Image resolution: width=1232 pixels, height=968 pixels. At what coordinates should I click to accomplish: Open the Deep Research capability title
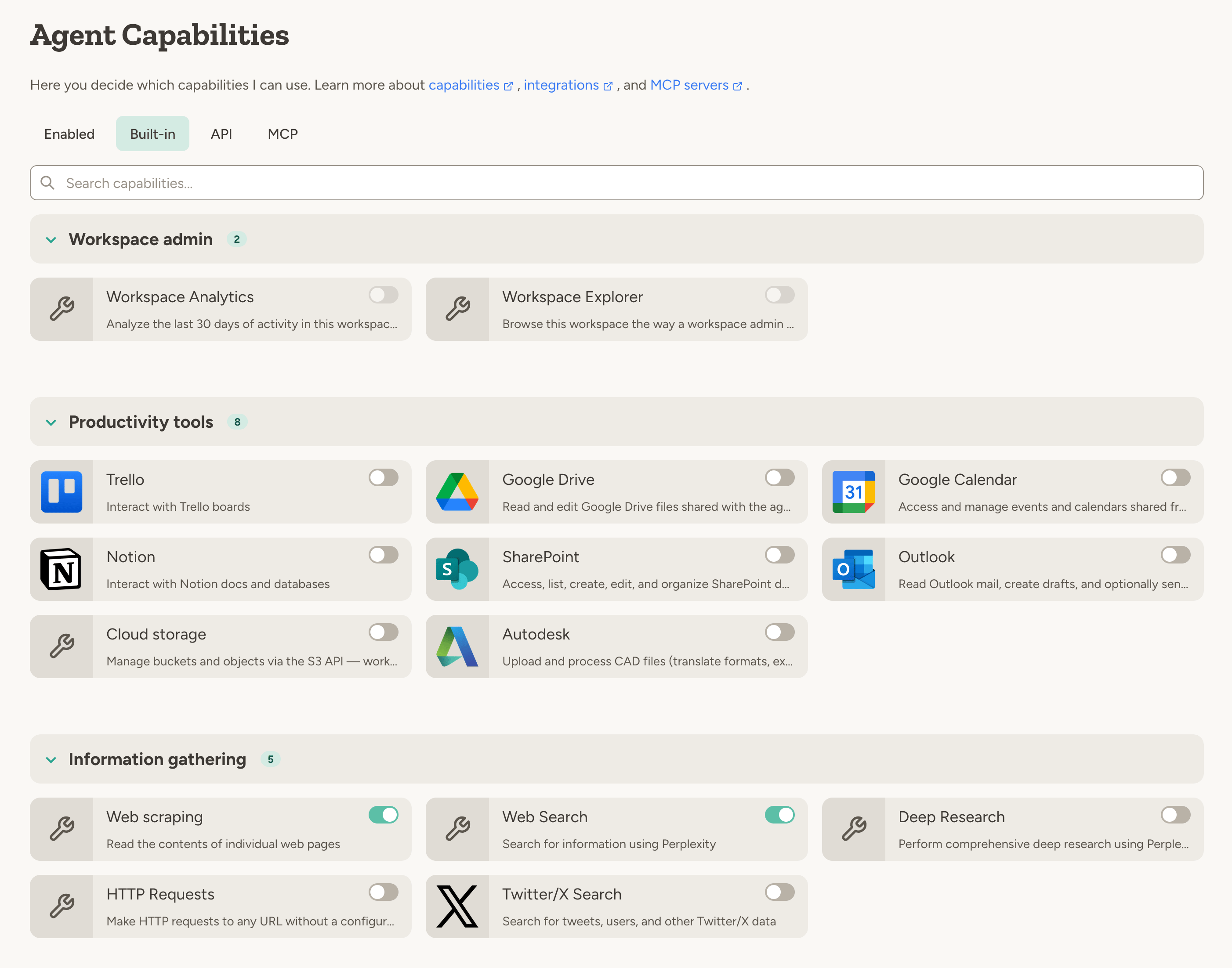click(951, 816)
